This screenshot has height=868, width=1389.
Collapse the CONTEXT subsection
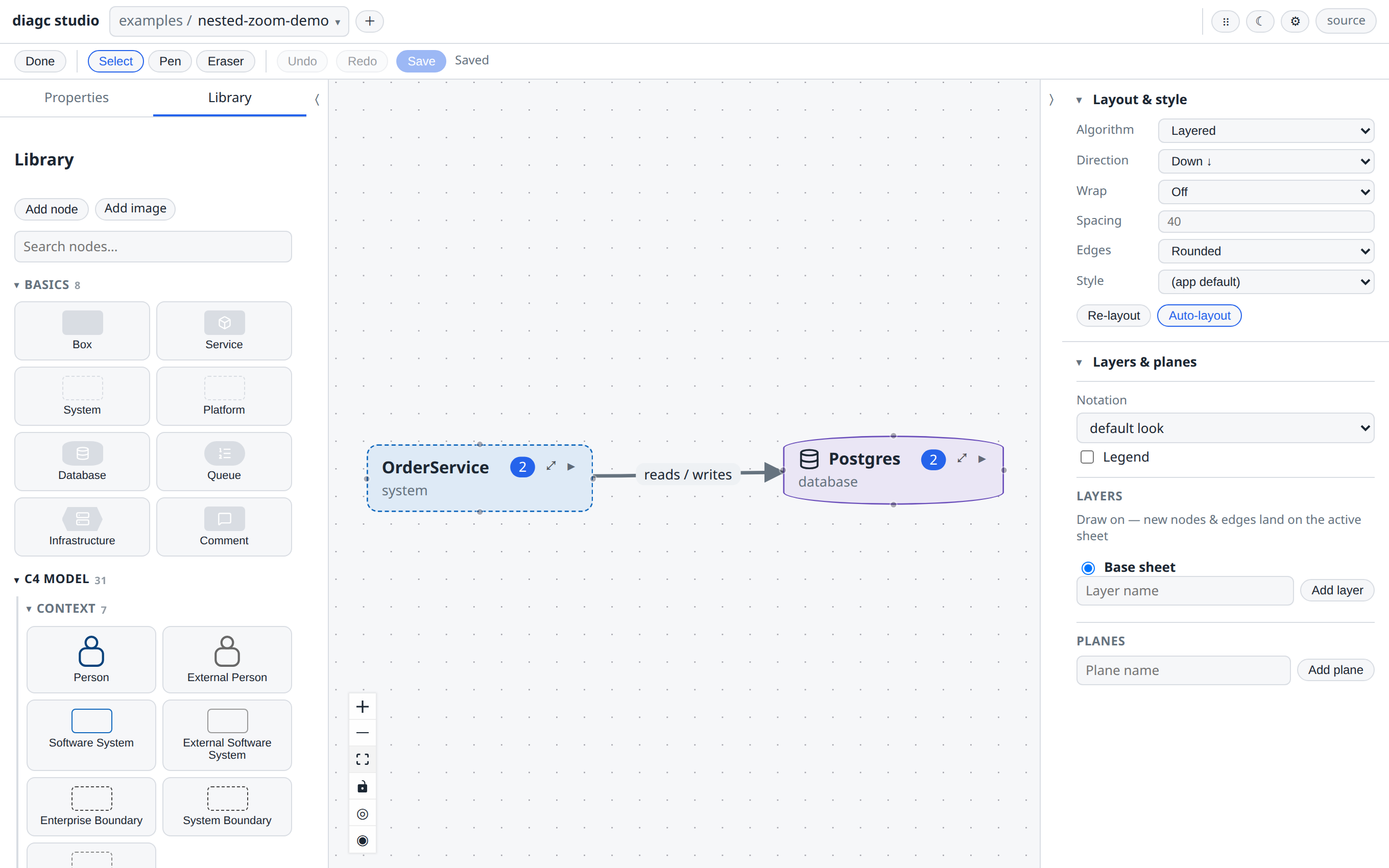point(66,609)
